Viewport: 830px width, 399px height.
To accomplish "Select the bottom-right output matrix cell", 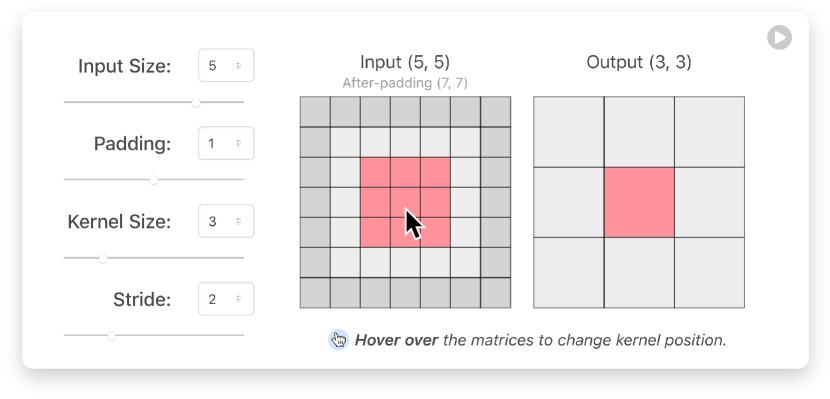I will click(x=709, y=273).
